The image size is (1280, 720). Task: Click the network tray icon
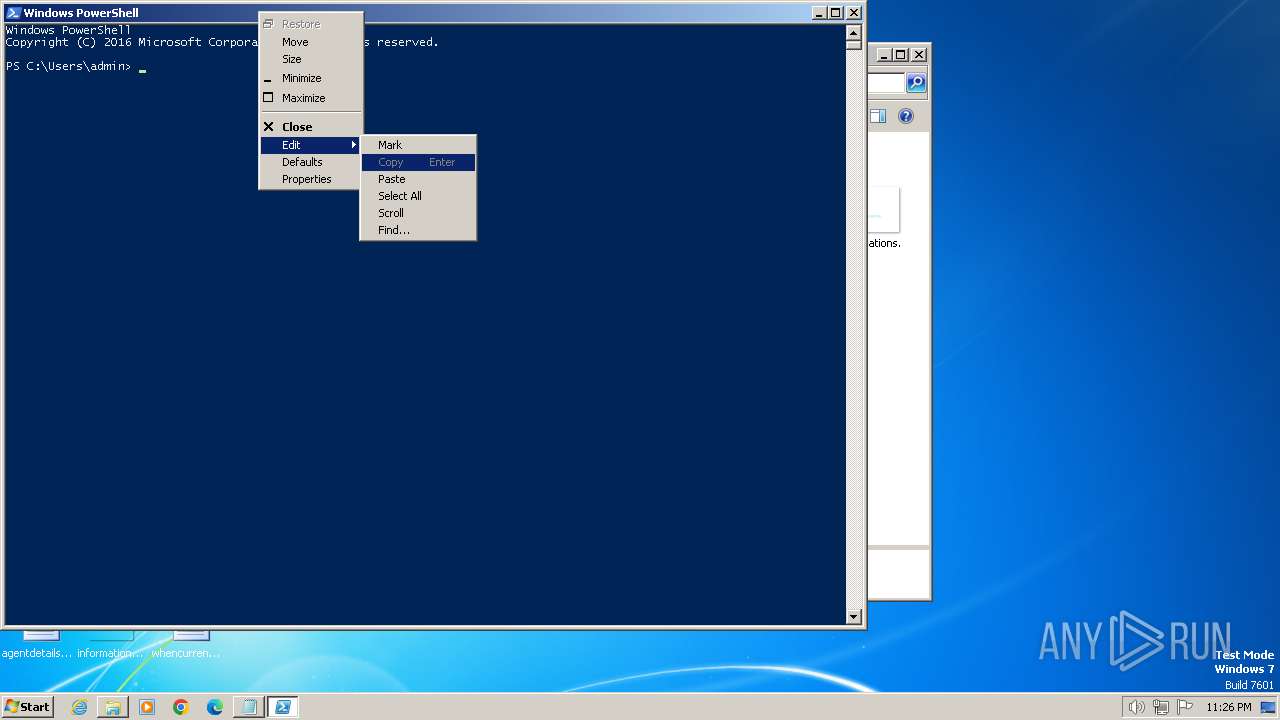pos(1160,707)
